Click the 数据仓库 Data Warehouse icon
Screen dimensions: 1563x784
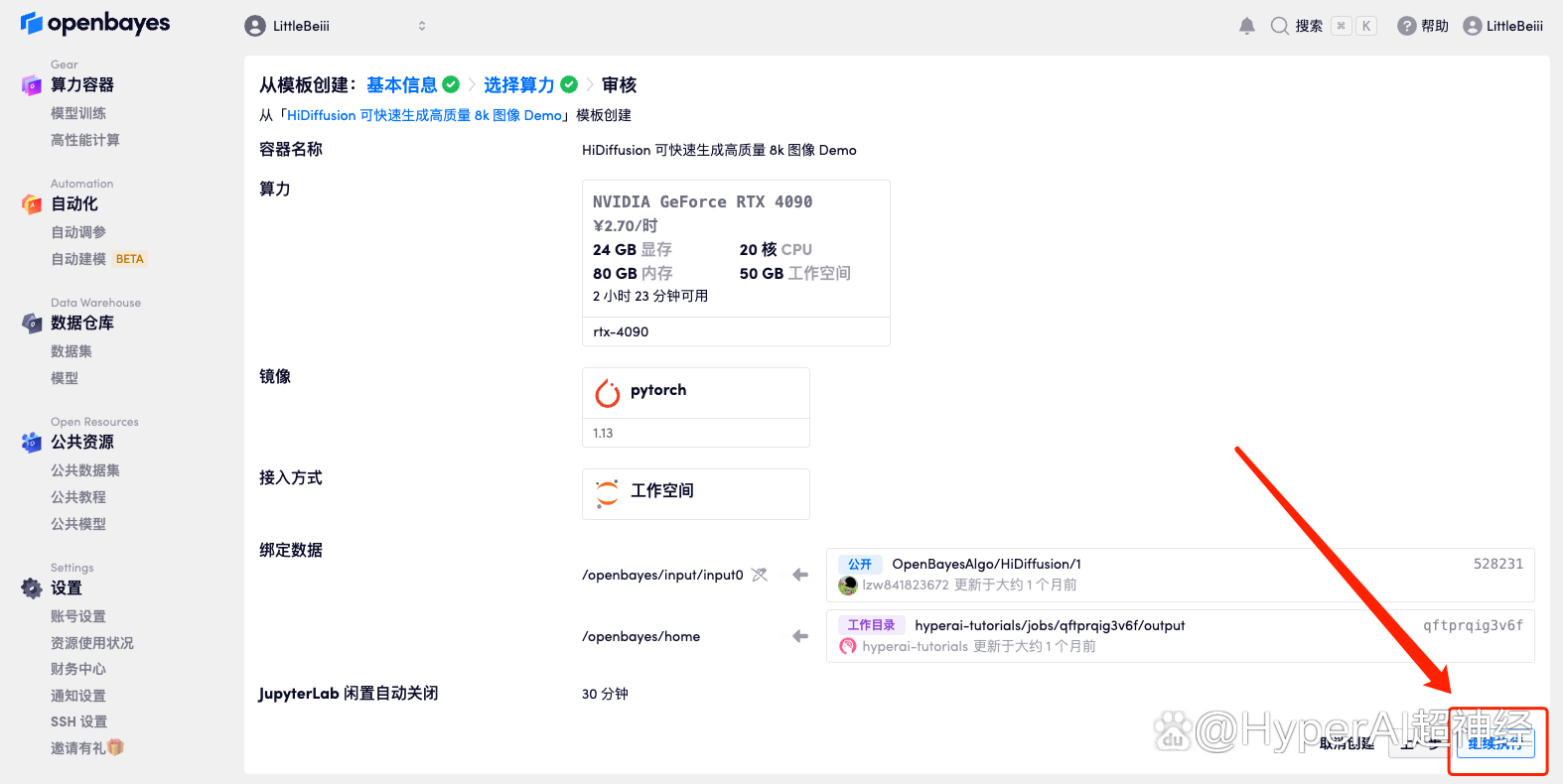pyautogui.click(x=32, y=324)
